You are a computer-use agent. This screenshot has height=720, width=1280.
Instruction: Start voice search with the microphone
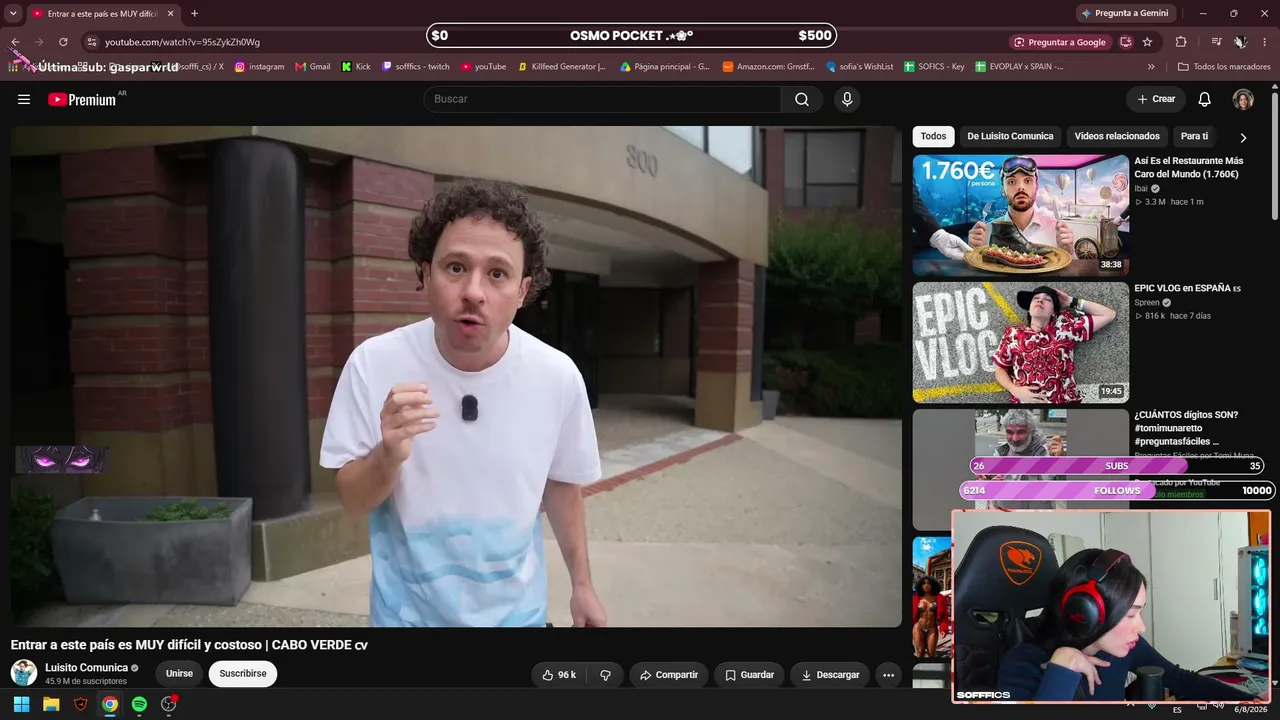click(847, 99)
